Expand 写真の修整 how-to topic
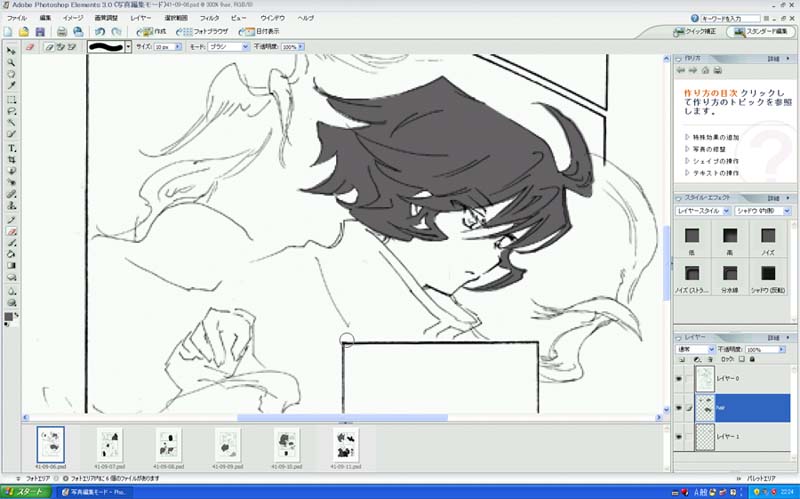This screenshot has width=800, height=499. click(706, 149)
